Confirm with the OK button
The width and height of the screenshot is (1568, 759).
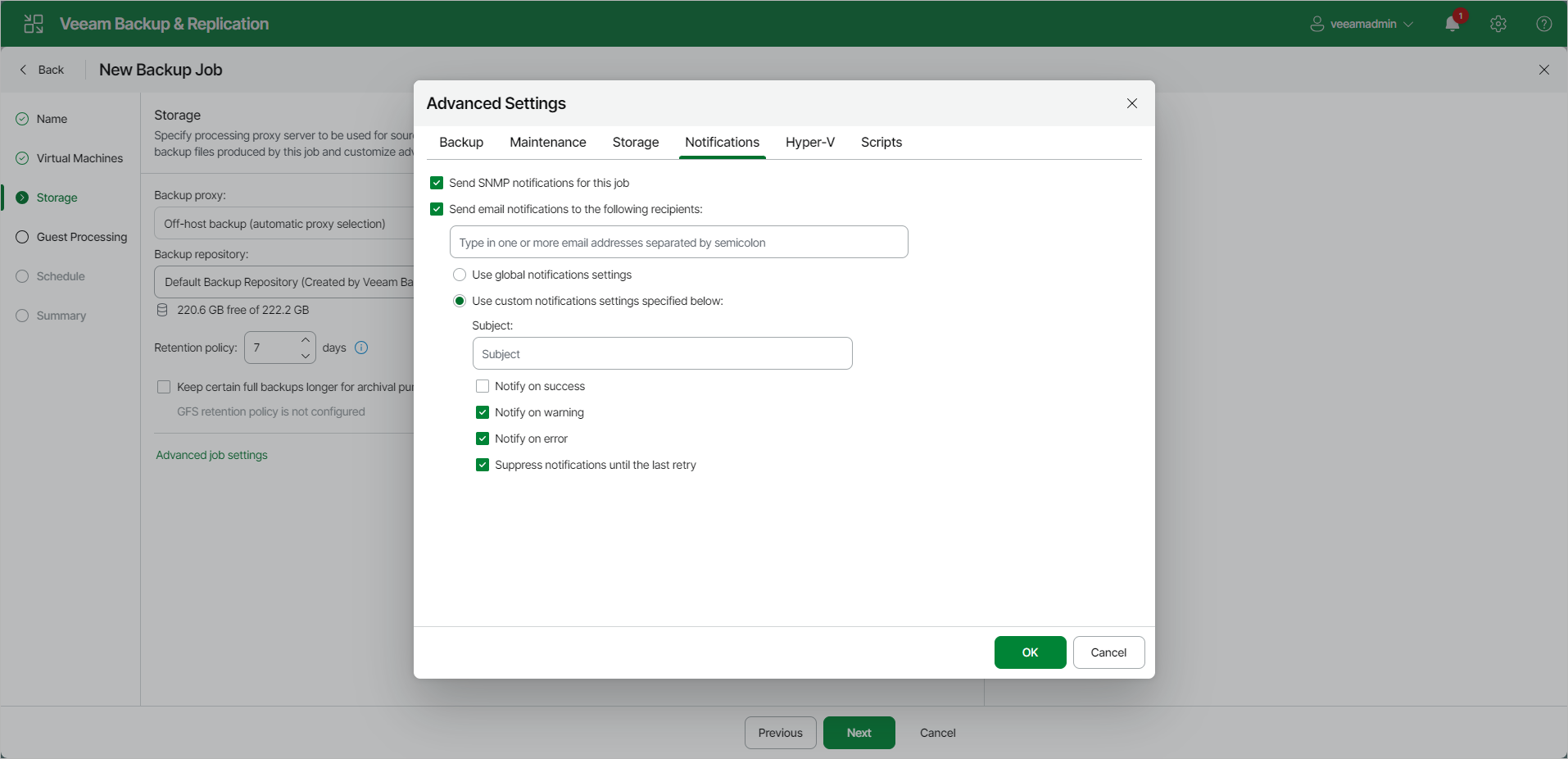[1031, 652]
